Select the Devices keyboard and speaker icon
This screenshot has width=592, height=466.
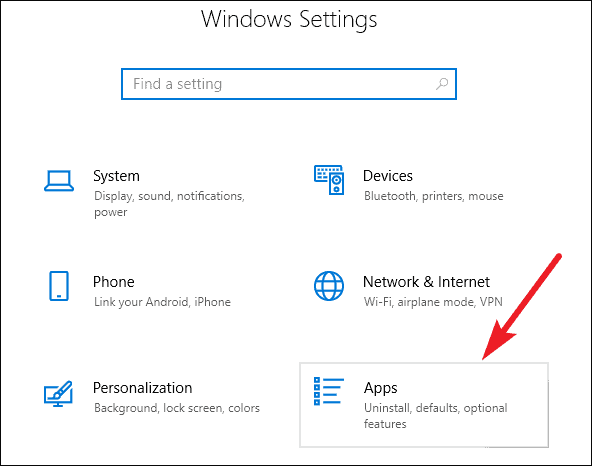coord(329,180)
